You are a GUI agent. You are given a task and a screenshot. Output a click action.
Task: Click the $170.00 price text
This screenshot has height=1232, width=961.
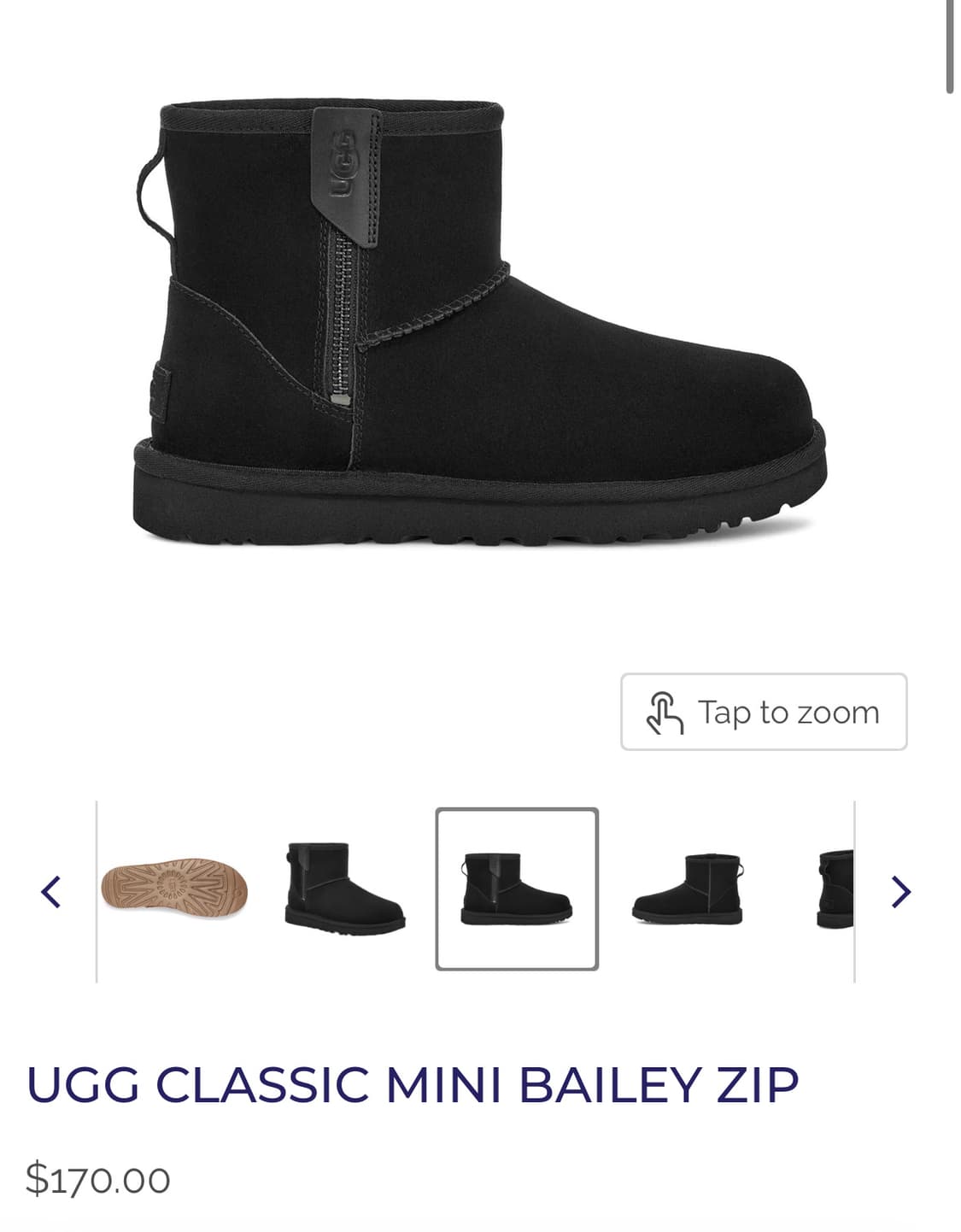(98, 1179)
